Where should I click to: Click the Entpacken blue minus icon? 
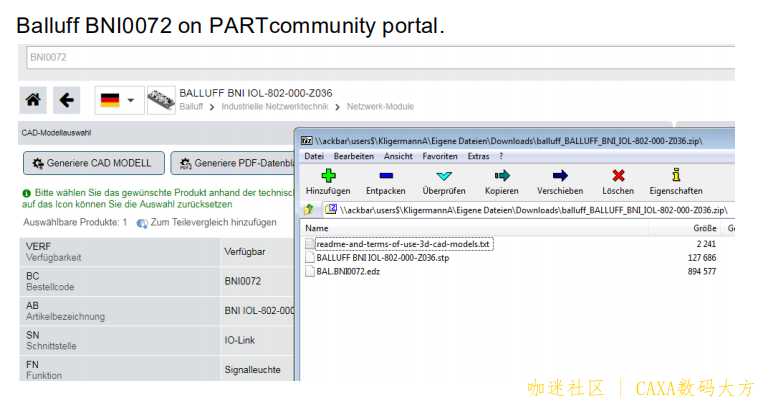pos(386,176)
